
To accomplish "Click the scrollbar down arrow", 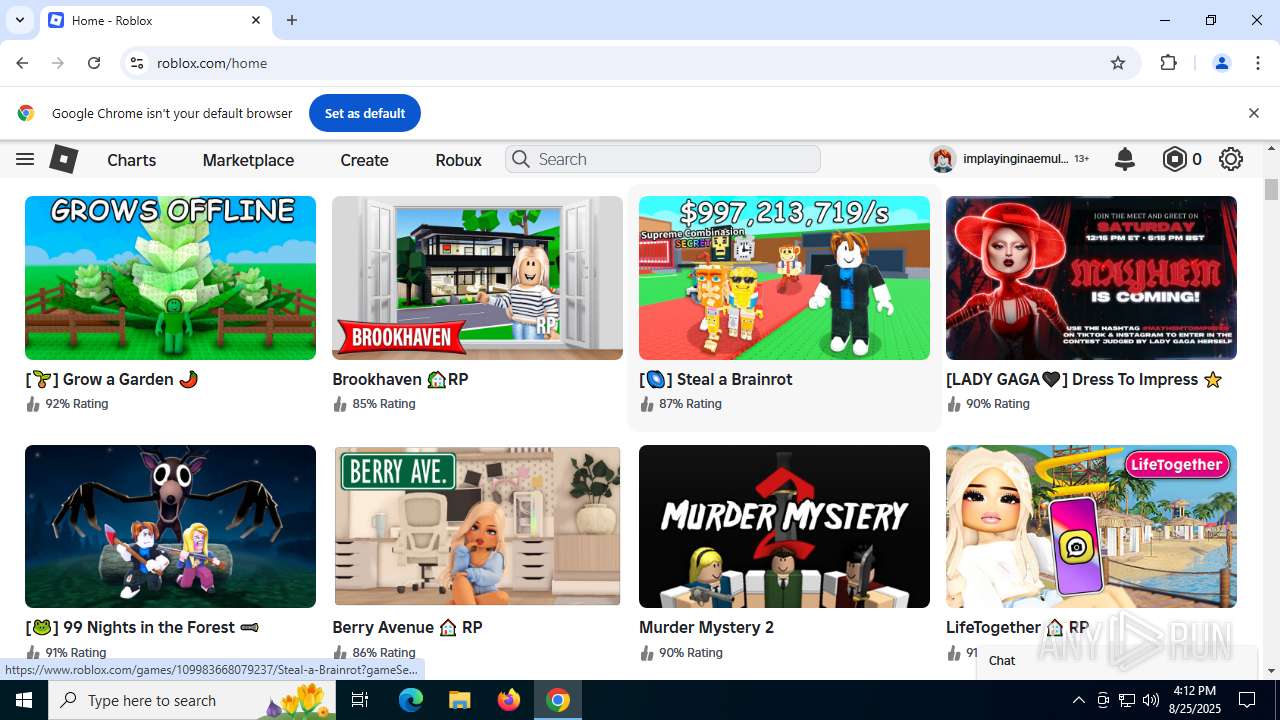I will pos(1272,671).
